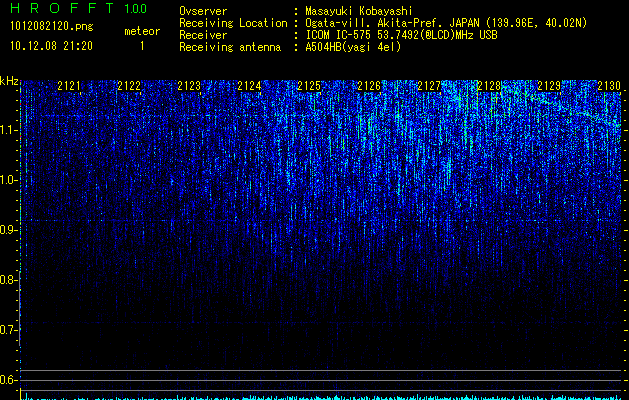Image resolution: width=629 pixels, height=400 pixels.
Task: Click the 0.6 frequency axis label
Action: point(8,380)
